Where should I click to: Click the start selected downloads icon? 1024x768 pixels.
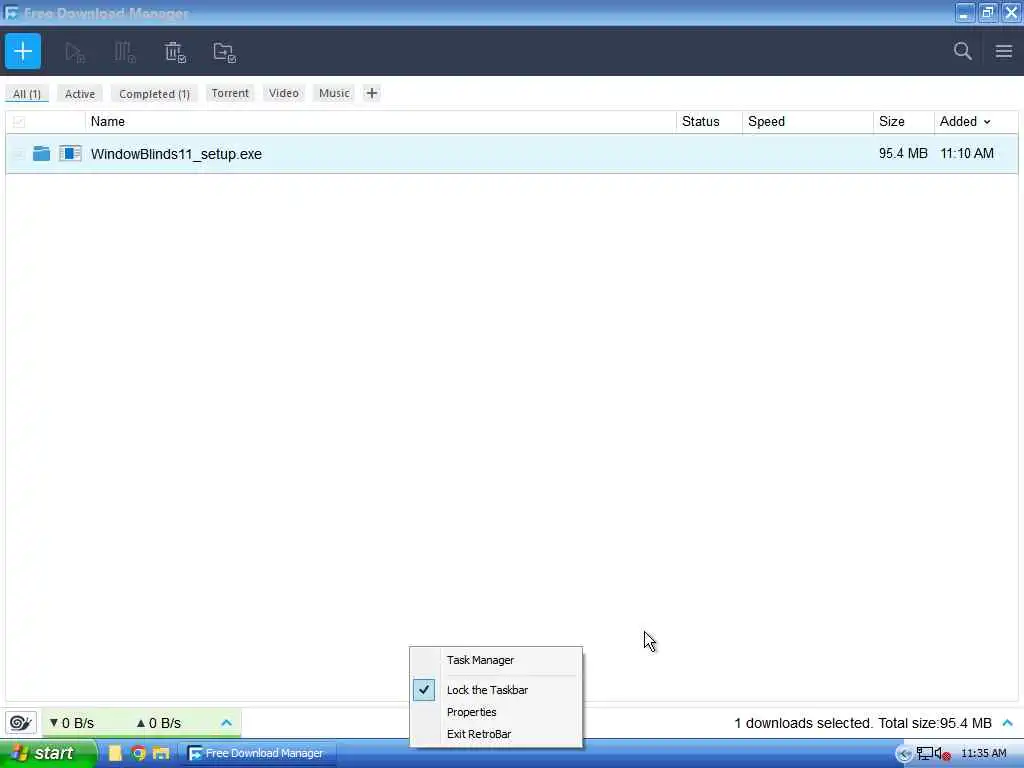pos(75,52)
